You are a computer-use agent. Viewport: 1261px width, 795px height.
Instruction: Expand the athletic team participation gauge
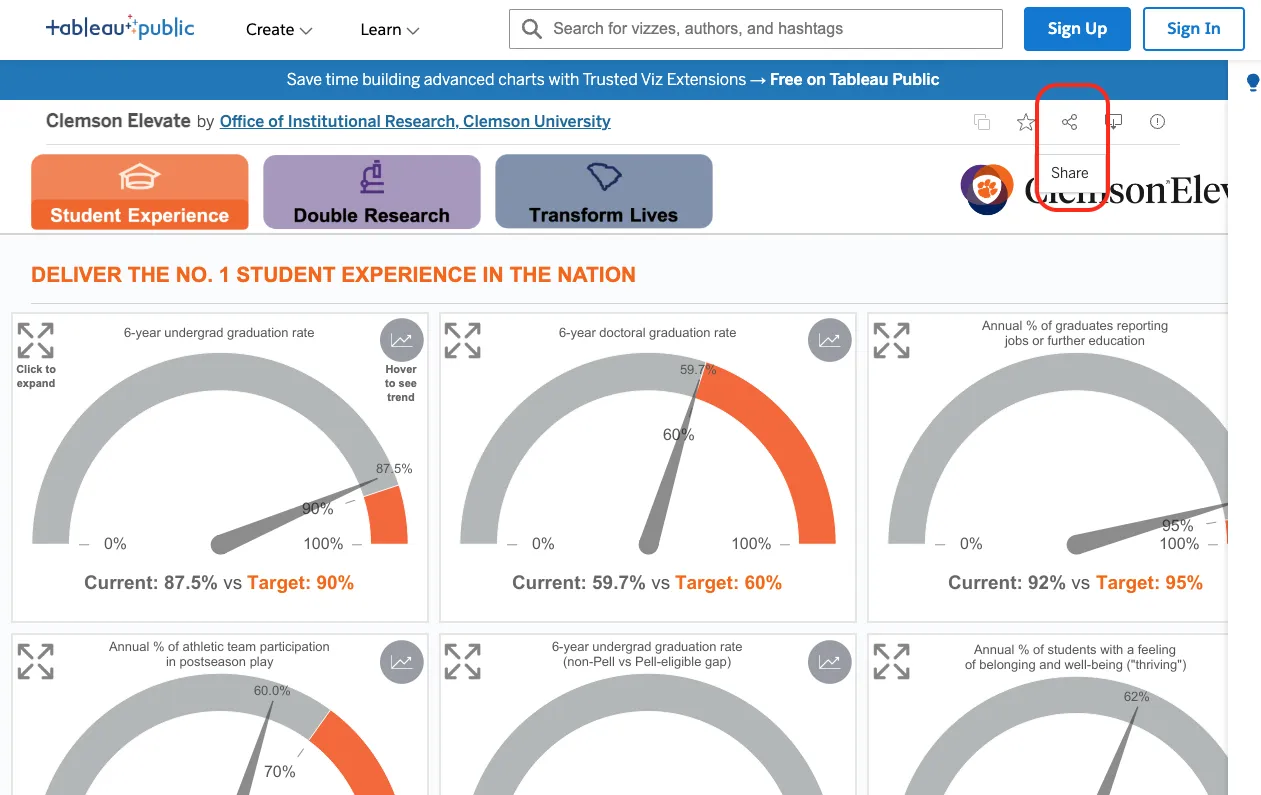click(x=35, y=661)
